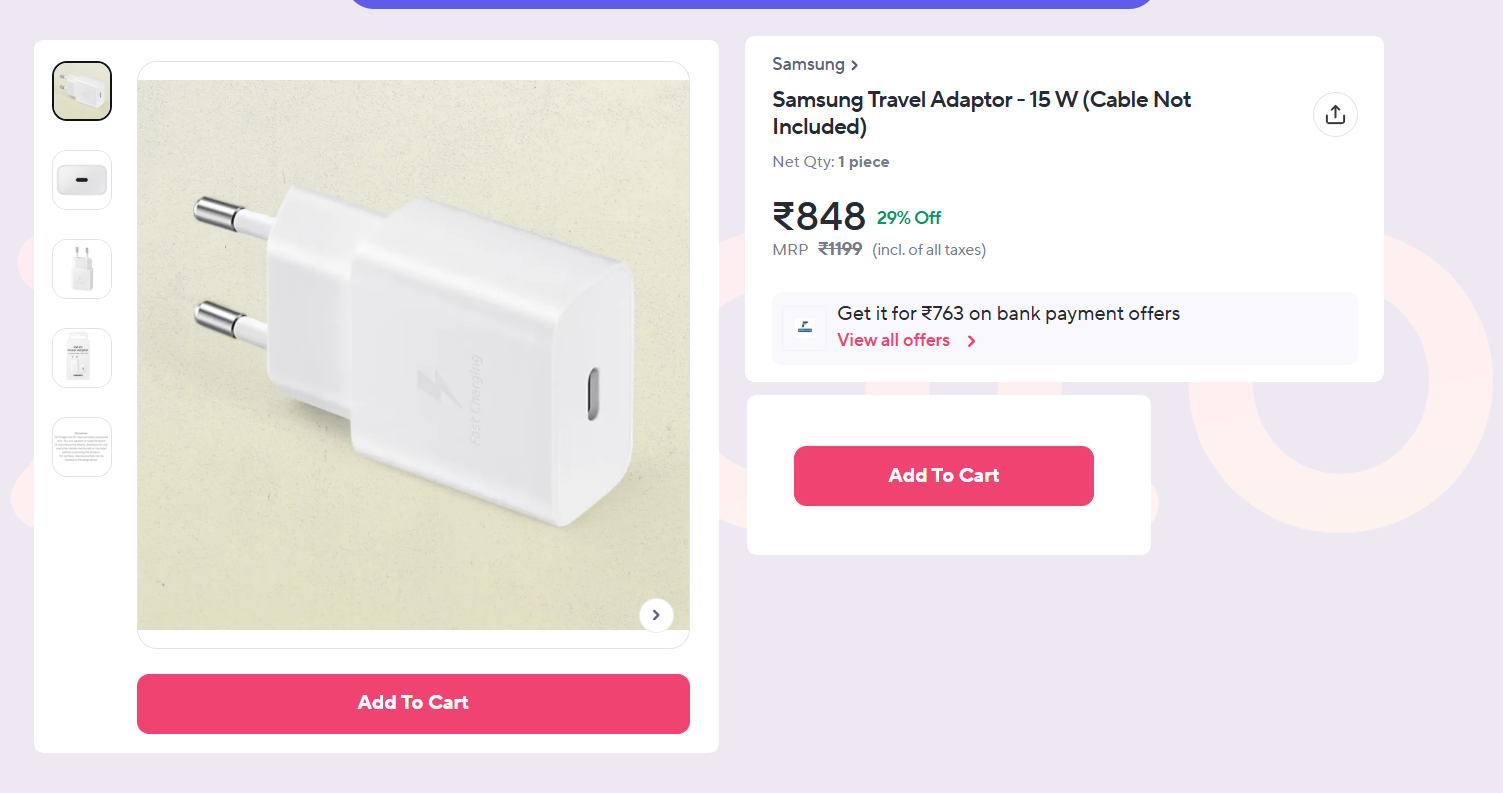Select the first angled charger thumbnail
The width and height of the screenshot is (1503, 793).
click(82, 91)
